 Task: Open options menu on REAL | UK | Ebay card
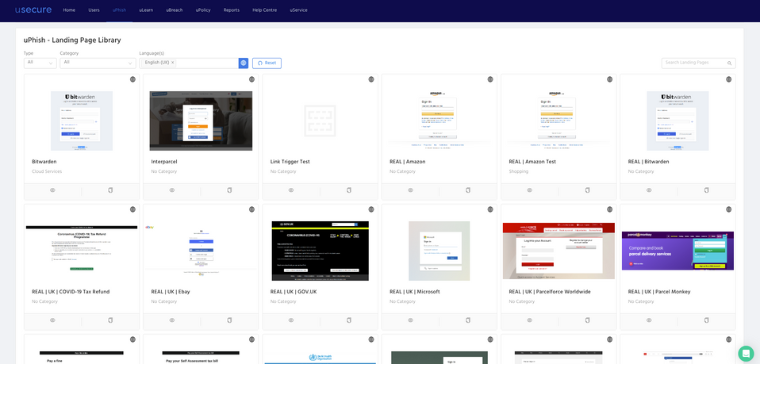click(252, 210)
